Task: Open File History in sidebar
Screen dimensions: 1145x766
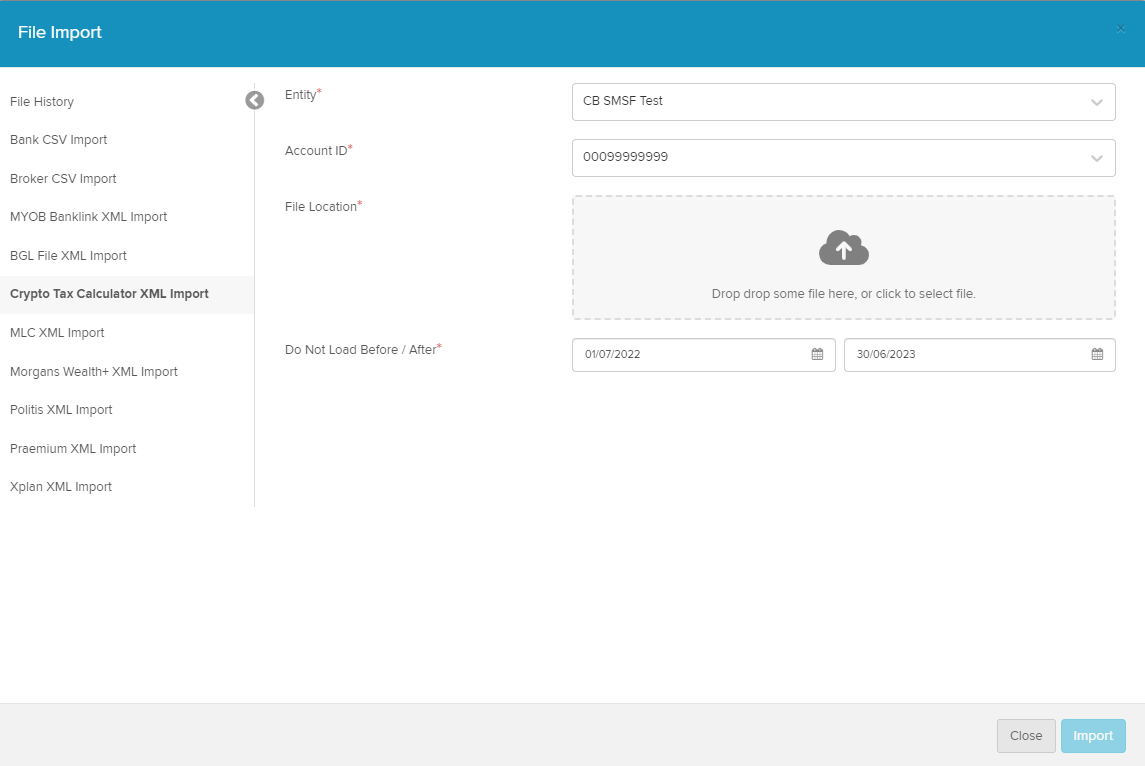Action: (x=42, y=102)
